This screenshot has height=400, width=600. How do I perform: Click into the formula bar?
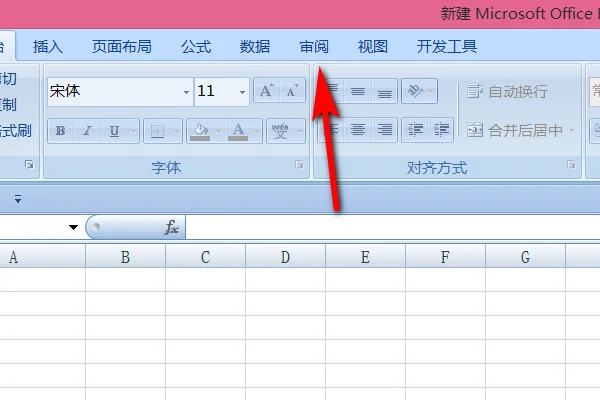click(x=393, y=227)
